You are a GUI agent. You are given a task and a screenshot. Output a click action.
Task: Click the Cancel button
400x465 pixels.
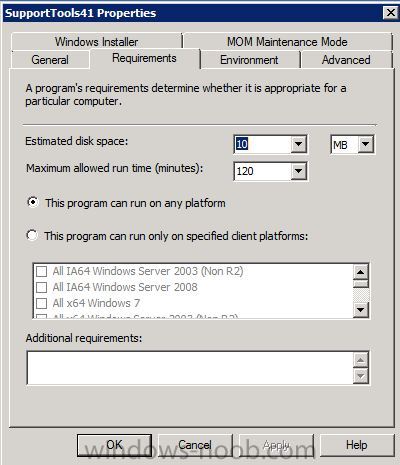pyautogui.click(x=195, y=445)
